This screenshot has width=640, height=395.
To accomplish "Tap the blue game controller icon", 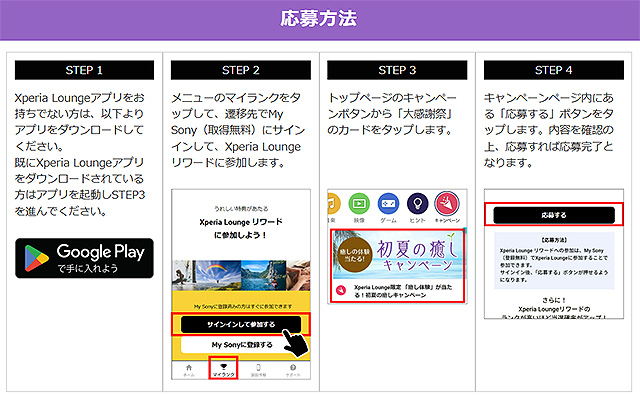I will (x=388, y=204).
